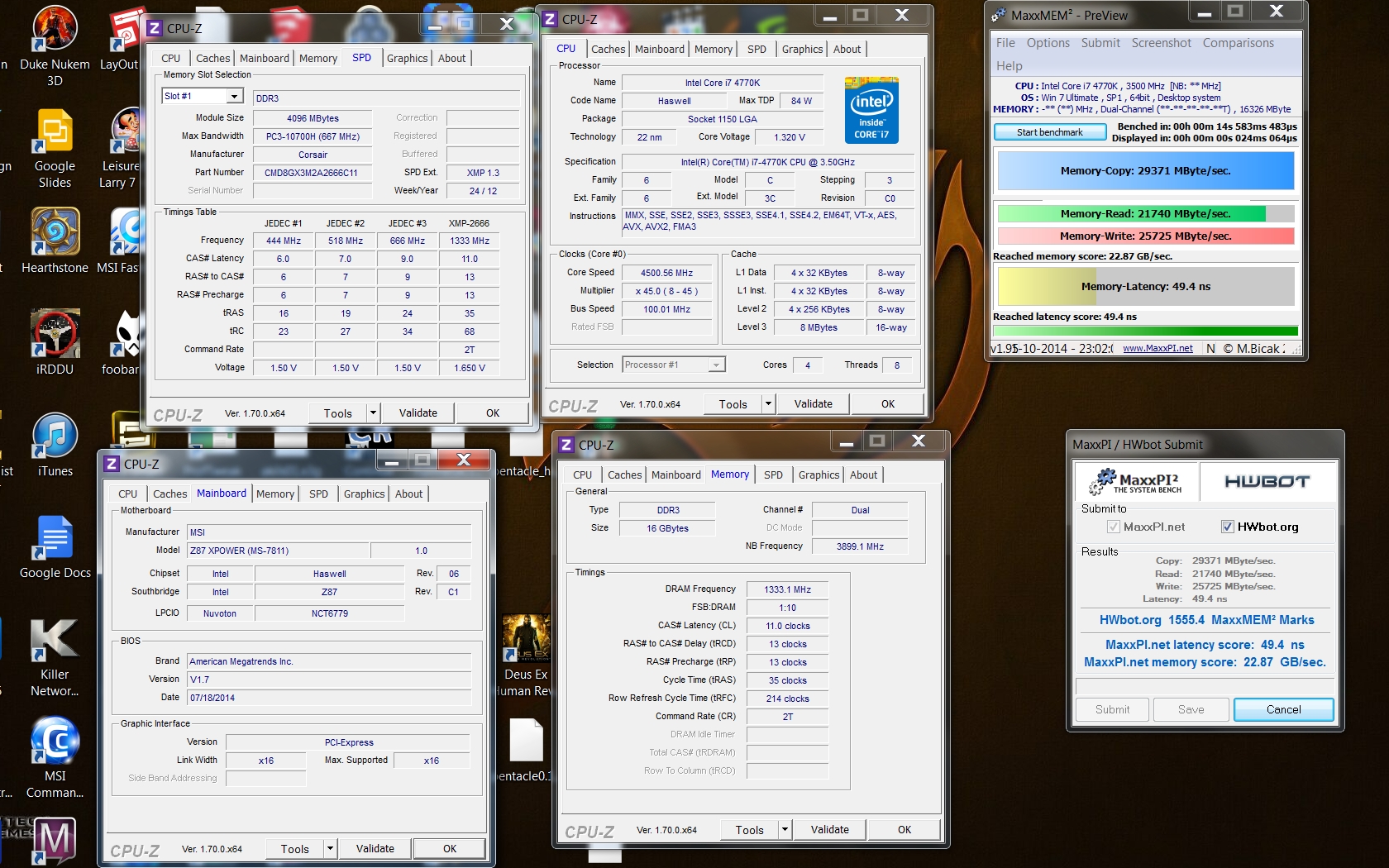This screenshot has width=1389, height=868.
Task: Expand Tools dropdown arrow in CPU window
Action: pyautogui.click(x=768, y=403)
